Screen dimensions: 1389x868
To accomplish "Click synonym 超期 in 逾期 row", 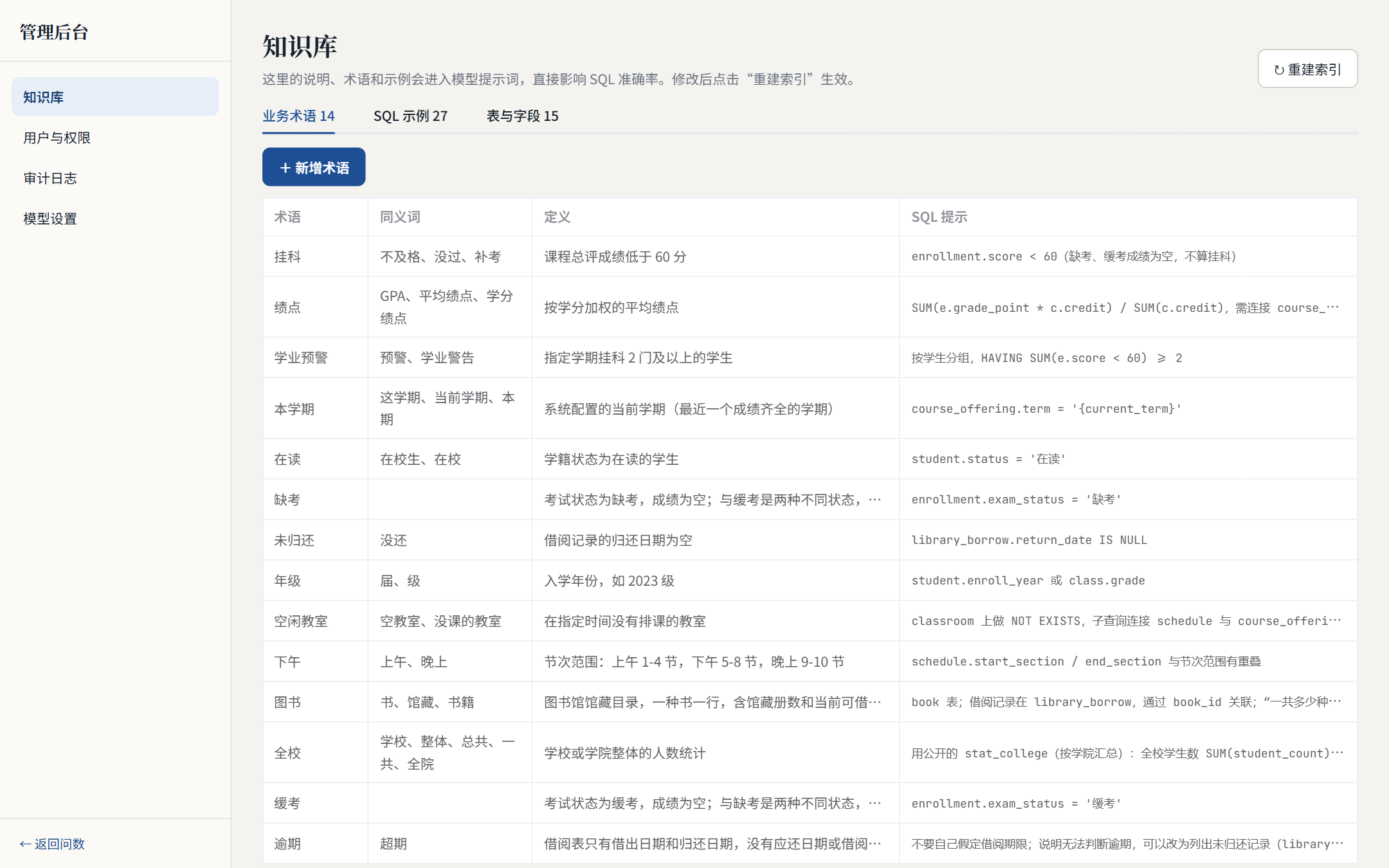I will pyautogui.click(x=394, y=844).
